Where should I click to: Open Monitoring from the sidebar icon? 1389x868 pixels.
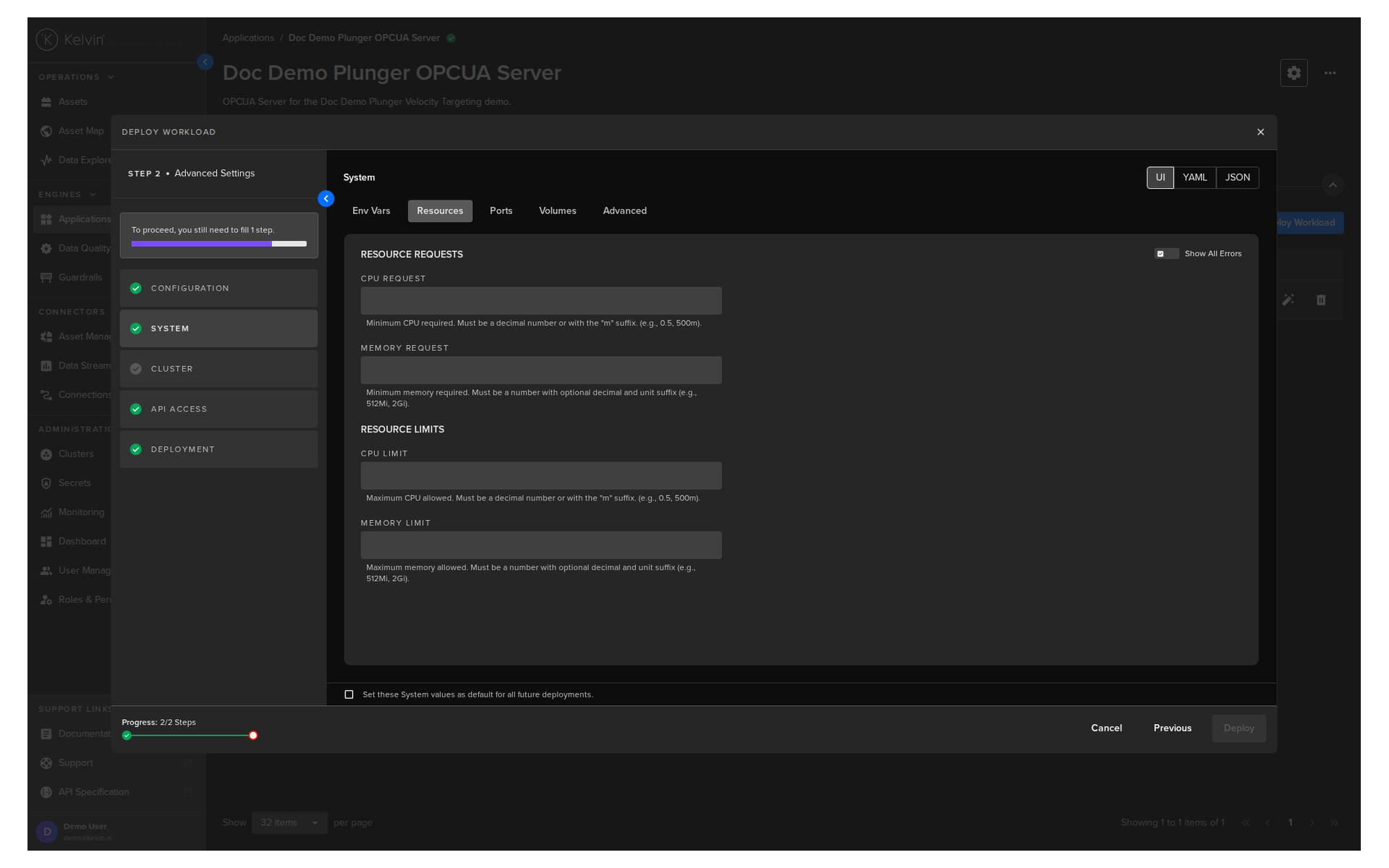[x=46, y=512]
